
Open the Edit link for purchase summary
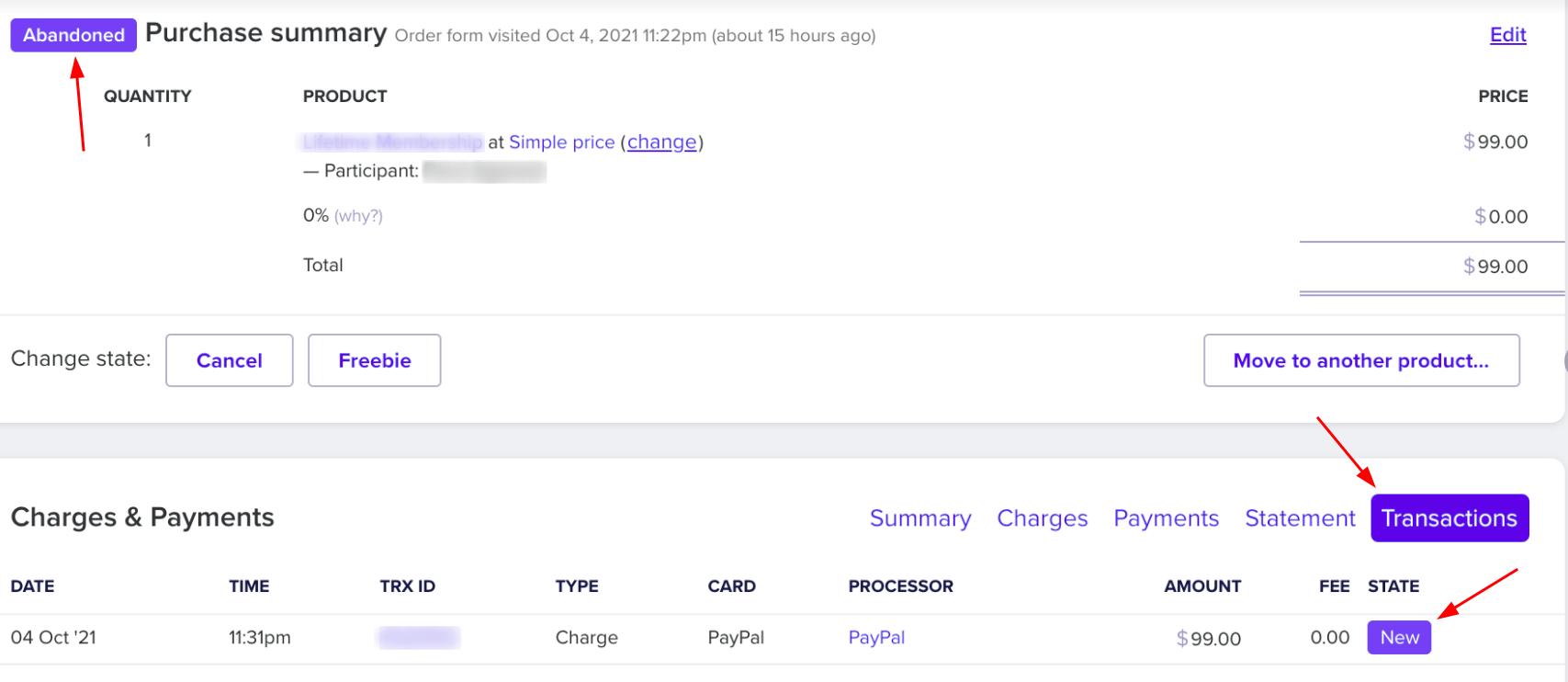1507,35
